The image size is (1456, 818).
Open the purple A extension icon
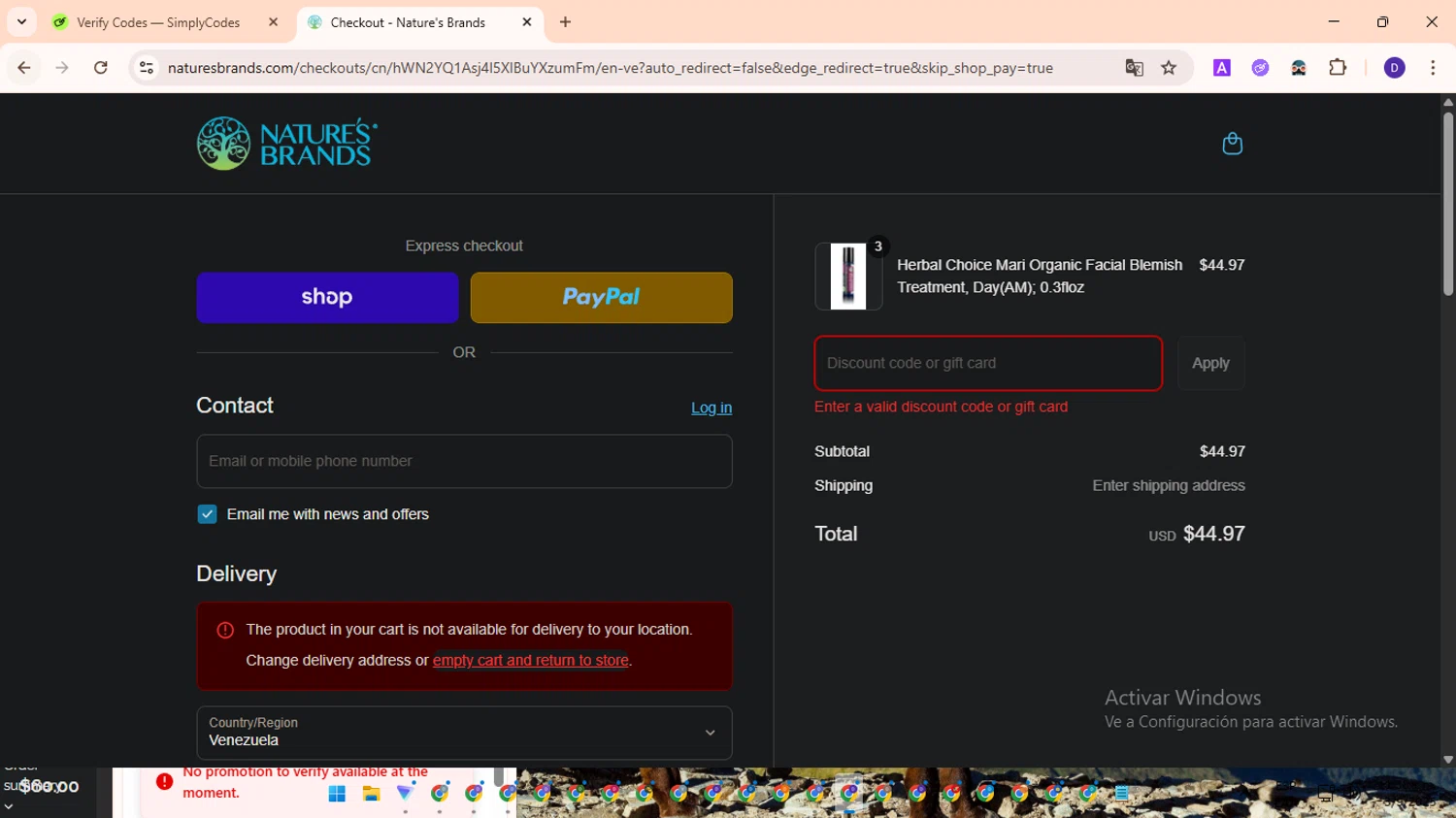pos(1222,68)
